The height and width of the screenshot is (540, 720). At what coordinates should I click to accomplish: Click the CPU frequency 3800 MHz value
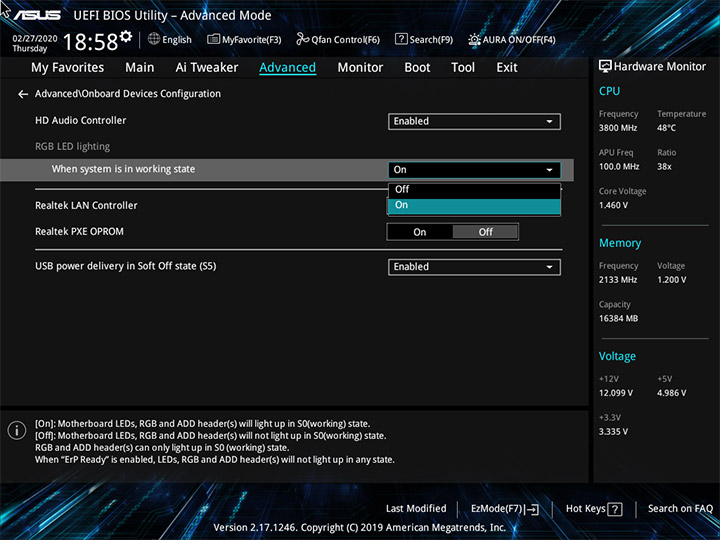618,128
